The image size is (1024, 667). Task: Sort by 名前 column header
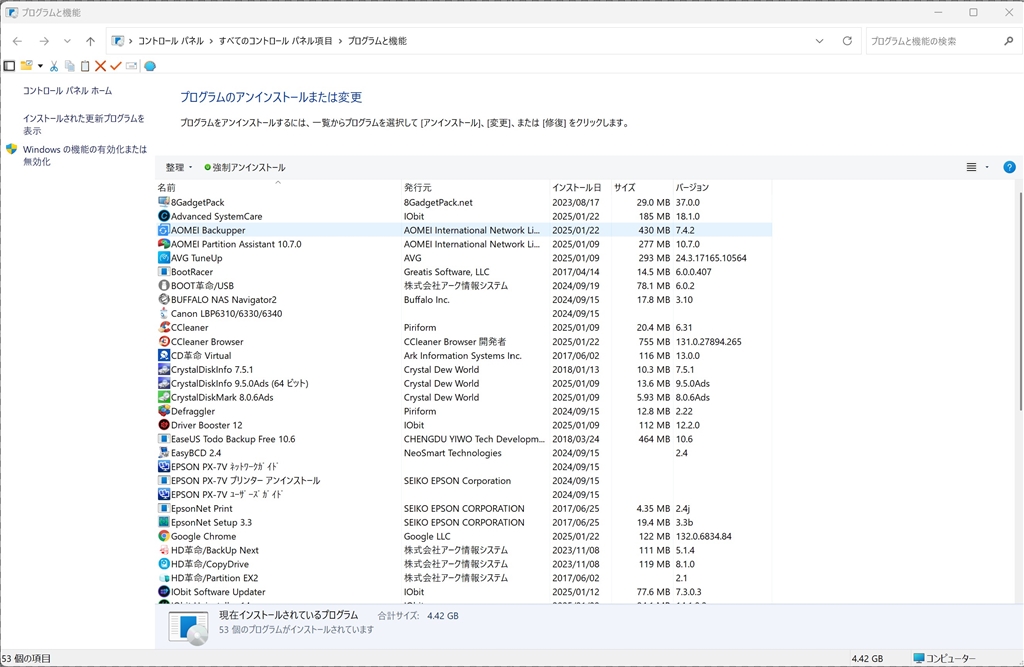coord(278,187)
